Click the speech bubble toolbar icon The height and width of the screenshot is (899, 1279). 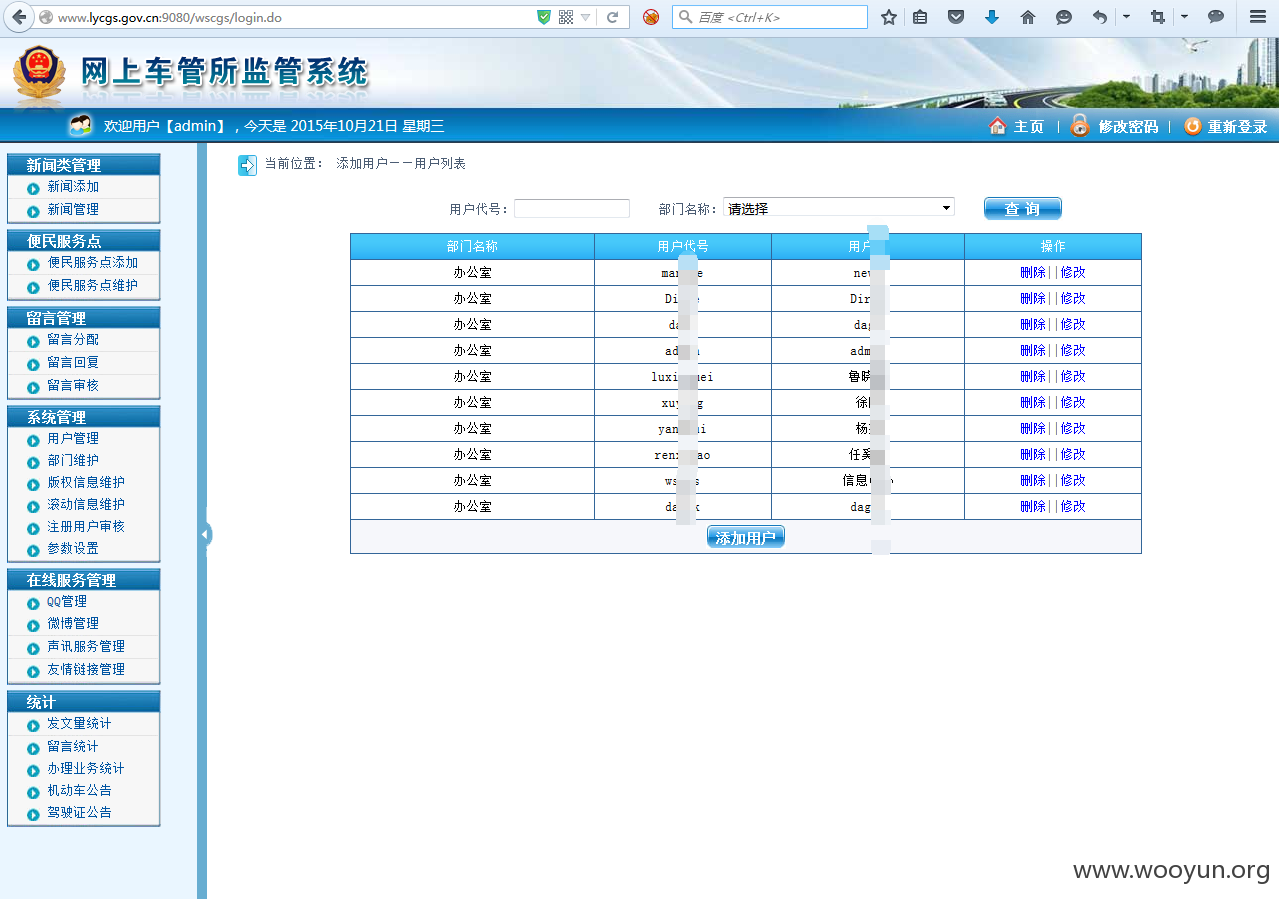tap(1216, 17)
